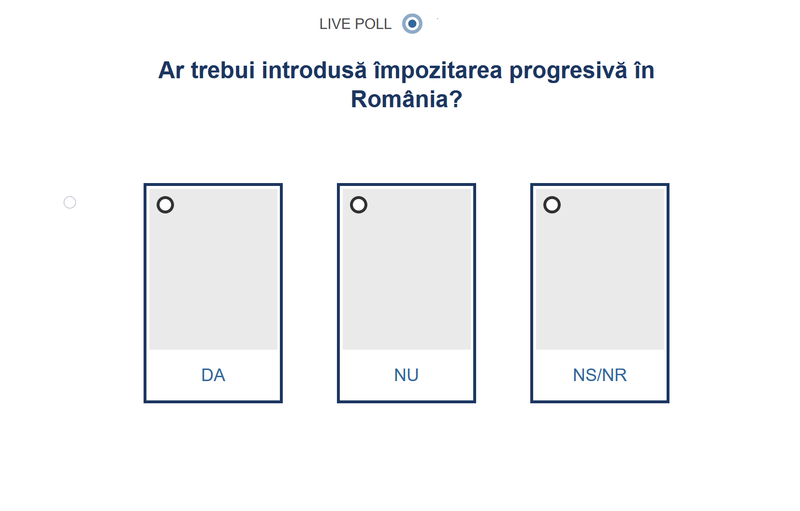This screenshot has width=800, height=511.
Task: Click the word "trebui" in the question
Action: point(227,71)
